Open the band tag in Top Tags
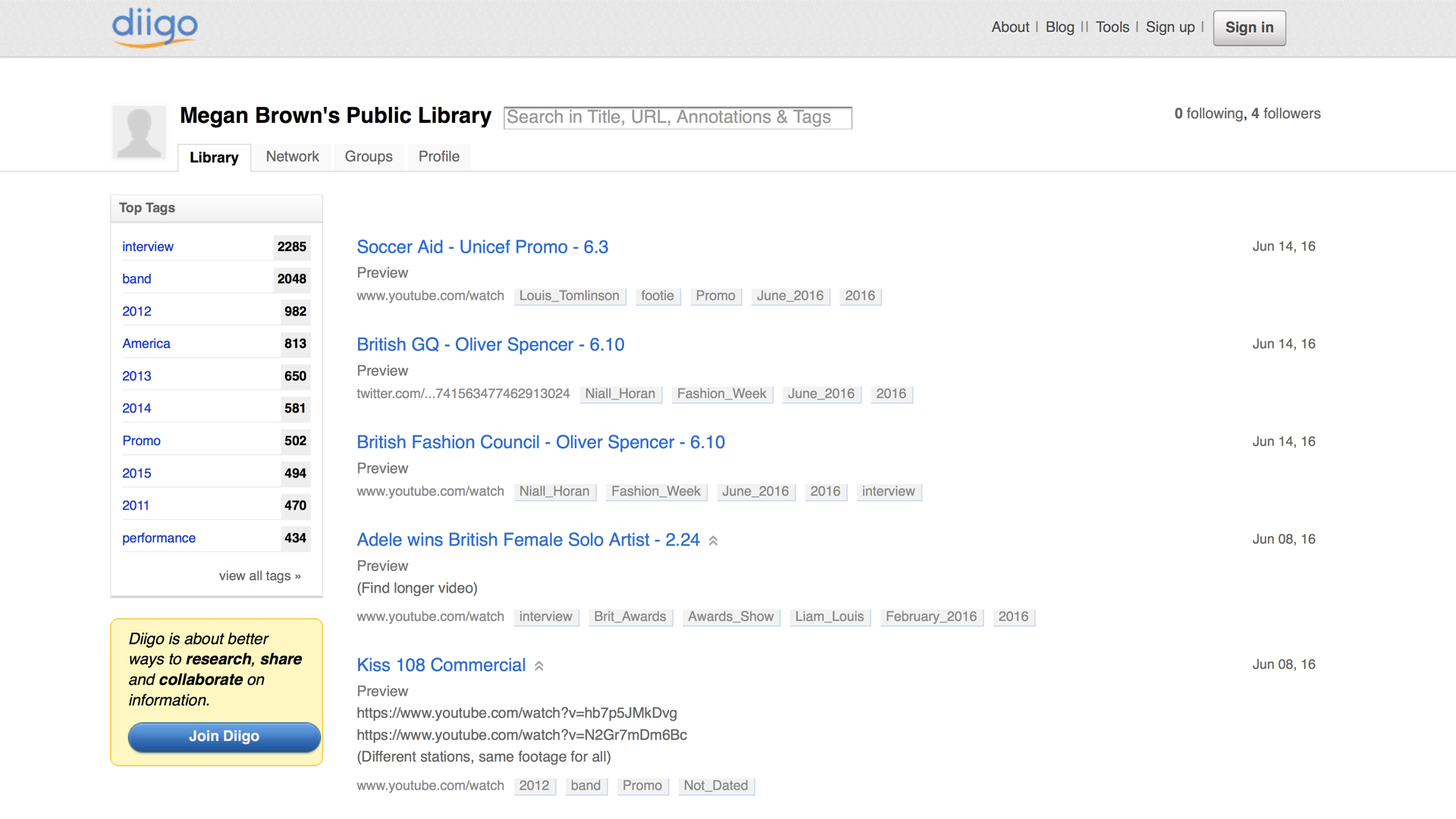 [136, 279]
